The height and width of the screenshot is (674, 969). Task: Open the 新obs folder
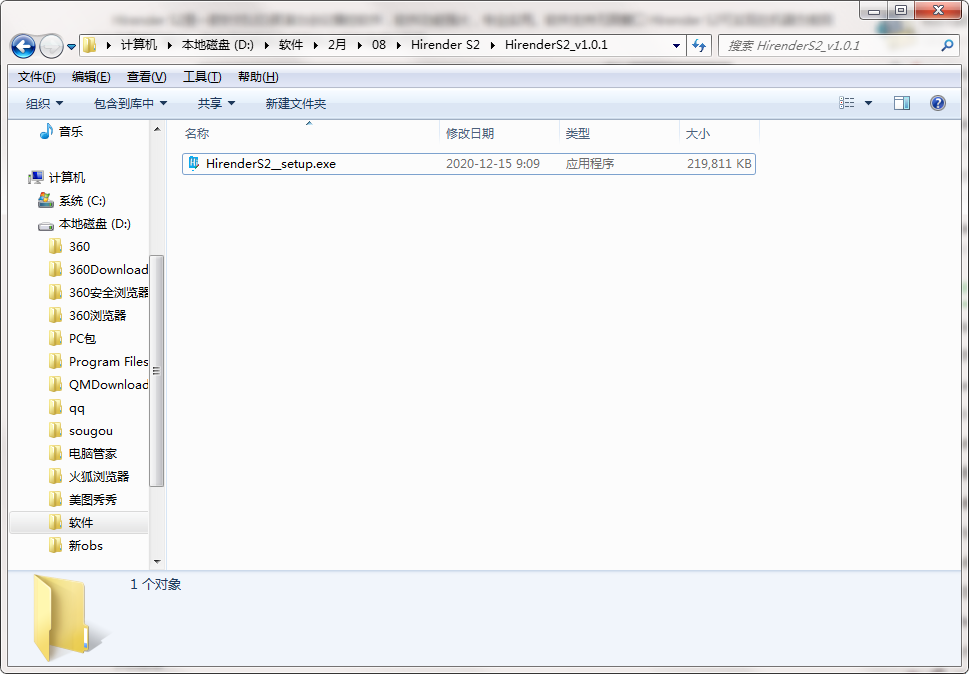click(x=85, y=546)
